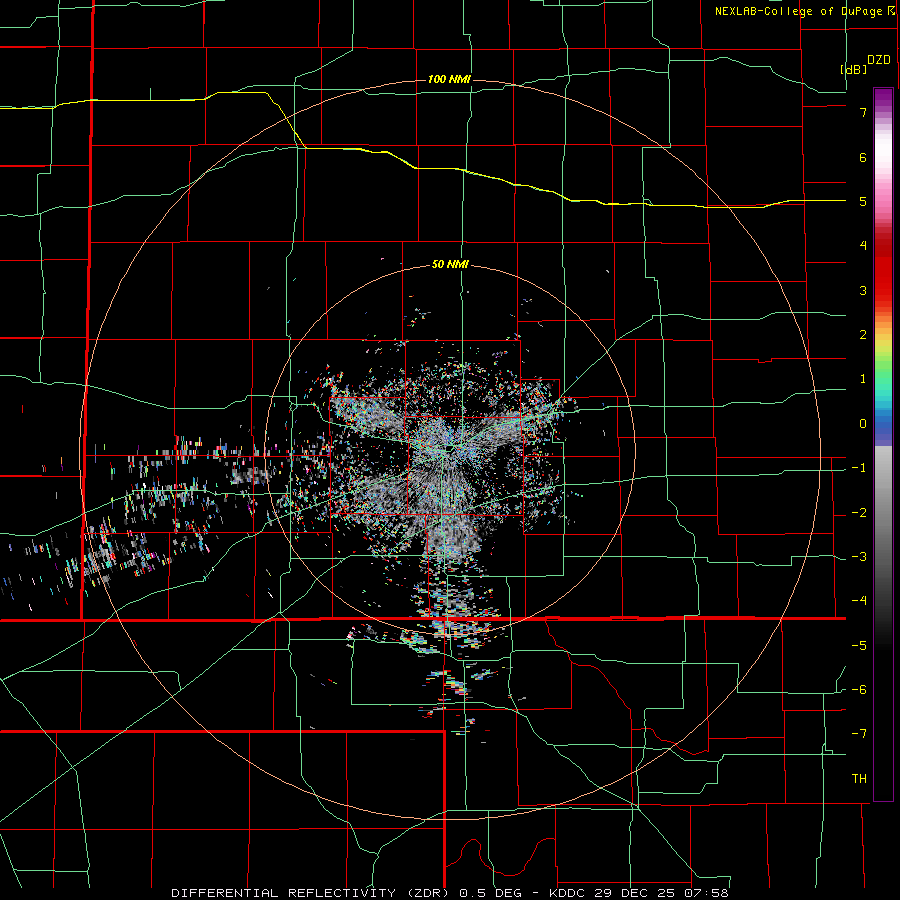Click the 0.5 DEG elevation text
The image size is (900, 900).
coord(490,893)
